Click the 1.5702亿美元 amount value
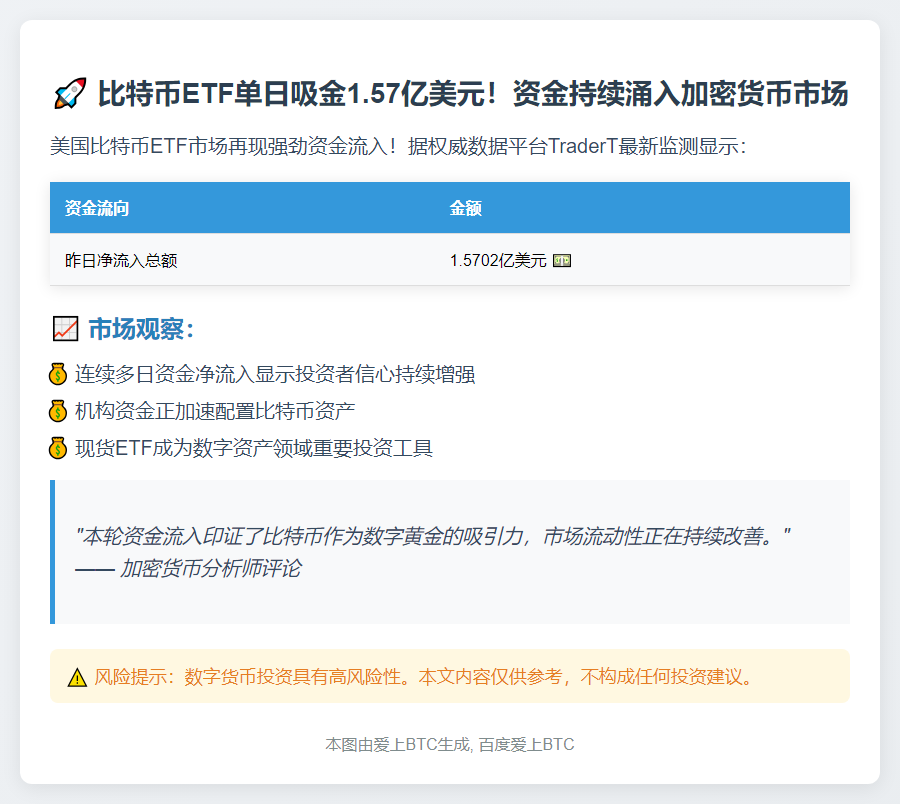Image resolution: width=900 pixels, height=804 pixels. (x=498, y=261)
